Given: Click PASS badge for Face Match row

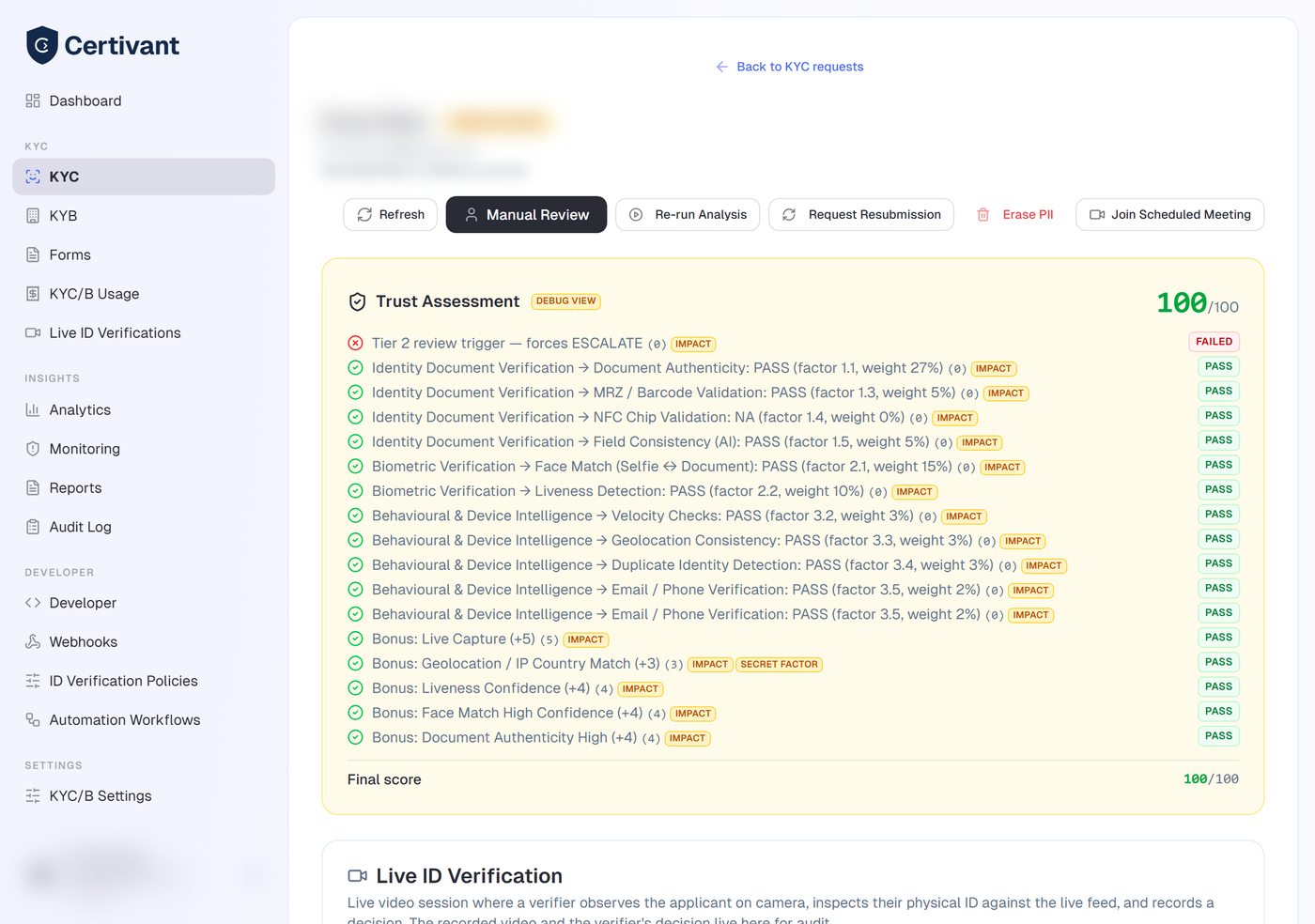Looking at the screenshot, I should [x=1218, y=465].
